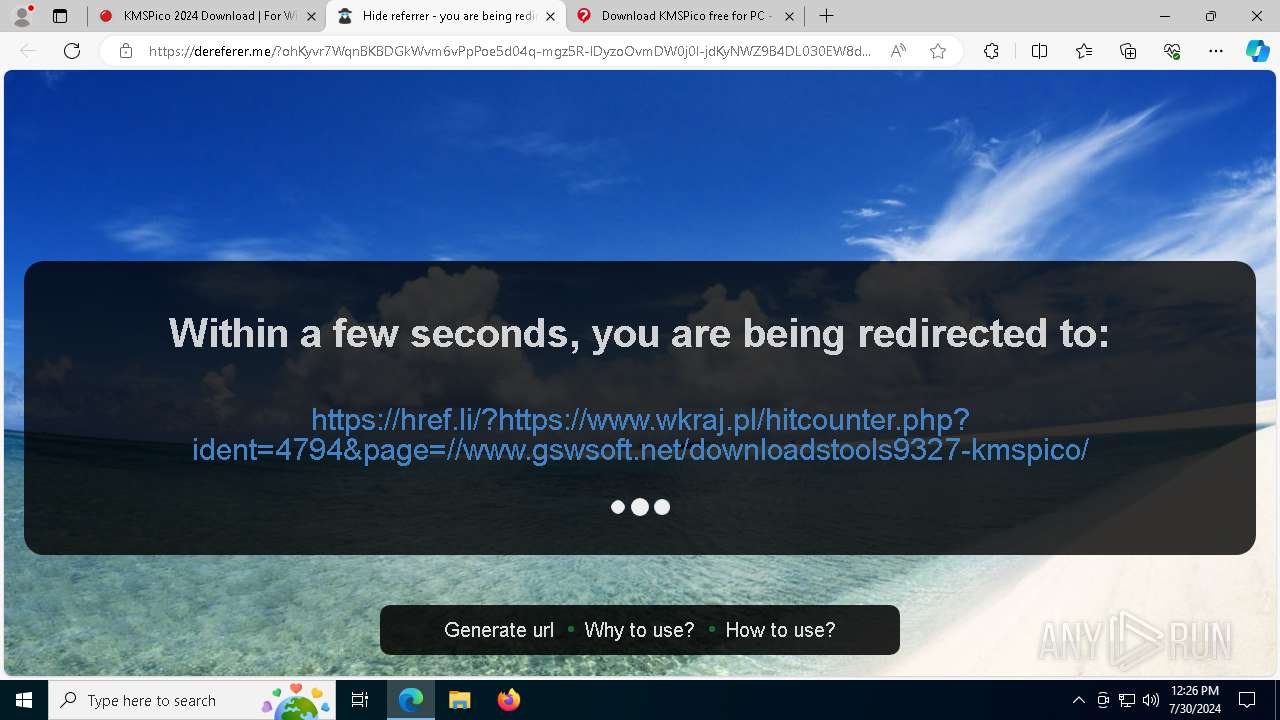The image size is (1280, 720).
Task: Close the Download KMSPico free for PC tab
Action: pos(789,16)
